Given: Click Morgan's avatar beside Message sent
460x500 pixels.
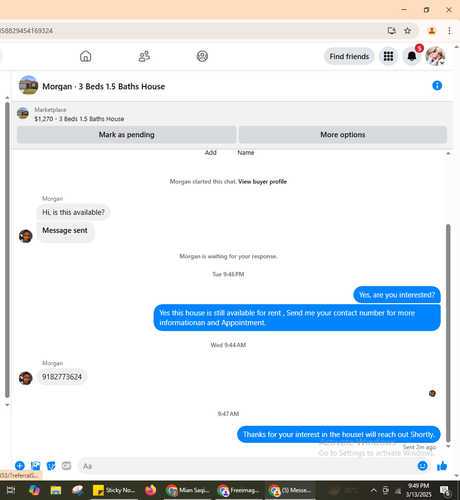Looking at the screenshot, I should coord(25,236).
